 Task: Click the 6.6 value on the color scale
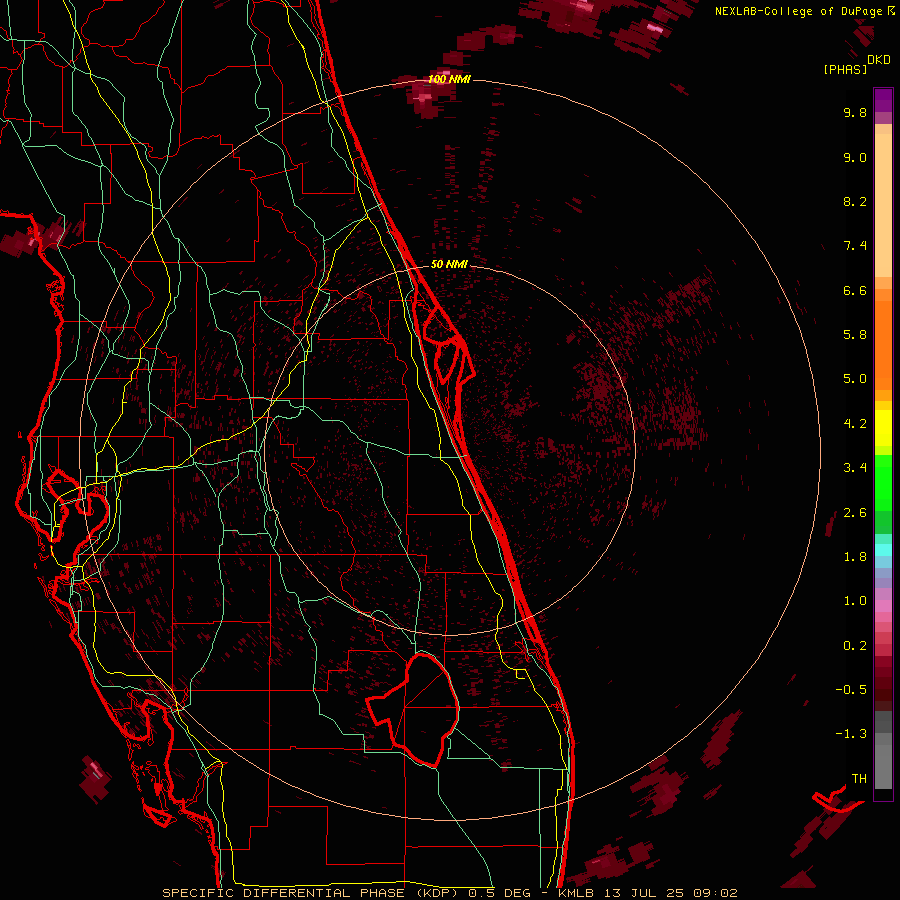click(855, 290)
